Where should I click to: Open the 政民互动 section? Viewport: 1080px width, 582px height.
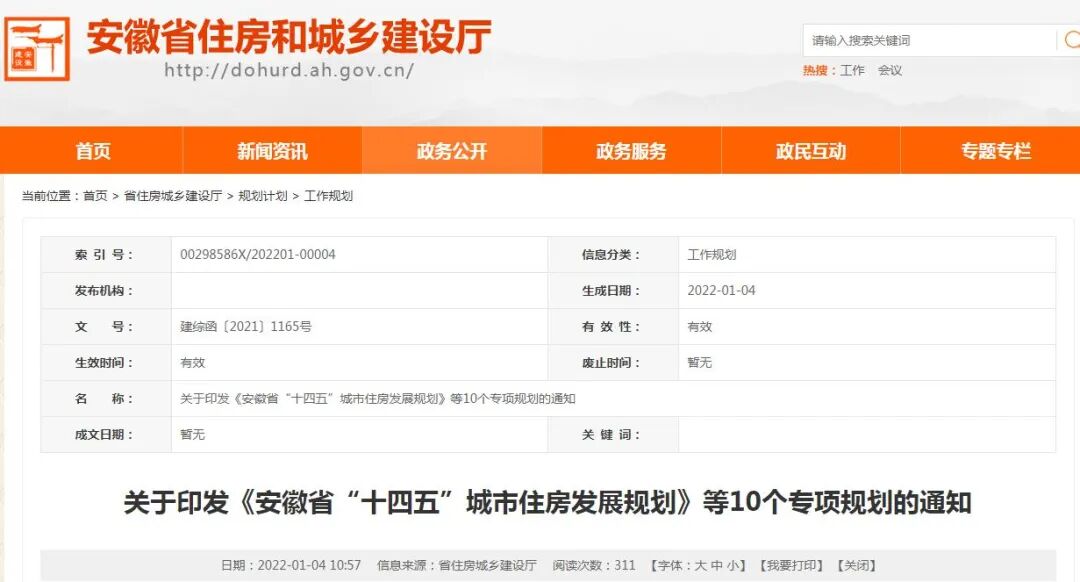(x=811, y=150)
